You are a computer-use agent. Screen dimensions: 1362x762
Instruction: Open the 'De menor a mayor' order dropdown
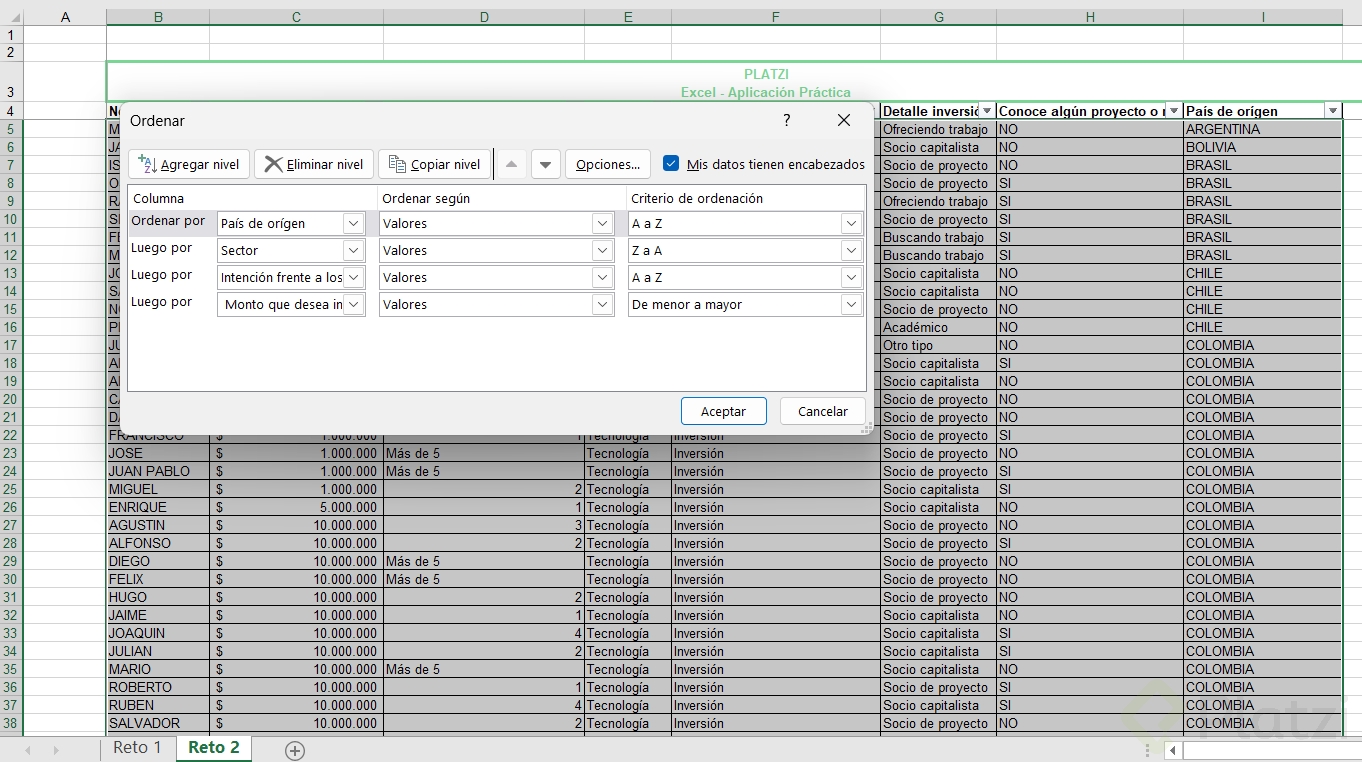point(851,305)
